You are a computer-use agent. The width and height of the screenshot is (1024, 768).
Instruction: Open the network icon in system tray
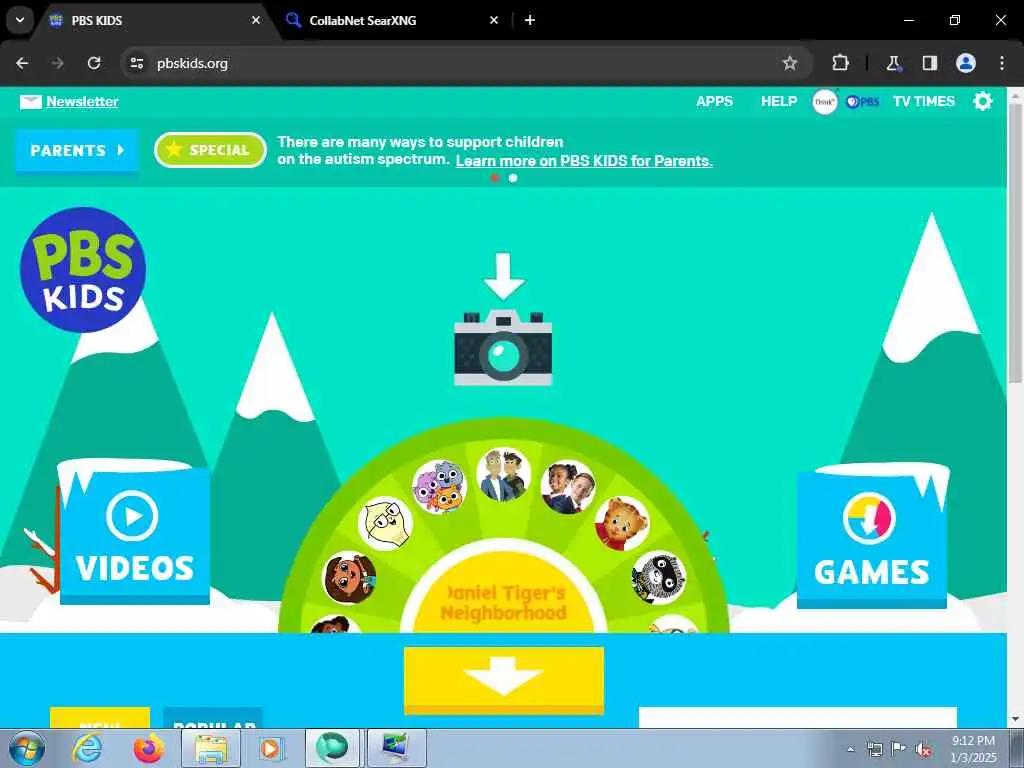874,750
